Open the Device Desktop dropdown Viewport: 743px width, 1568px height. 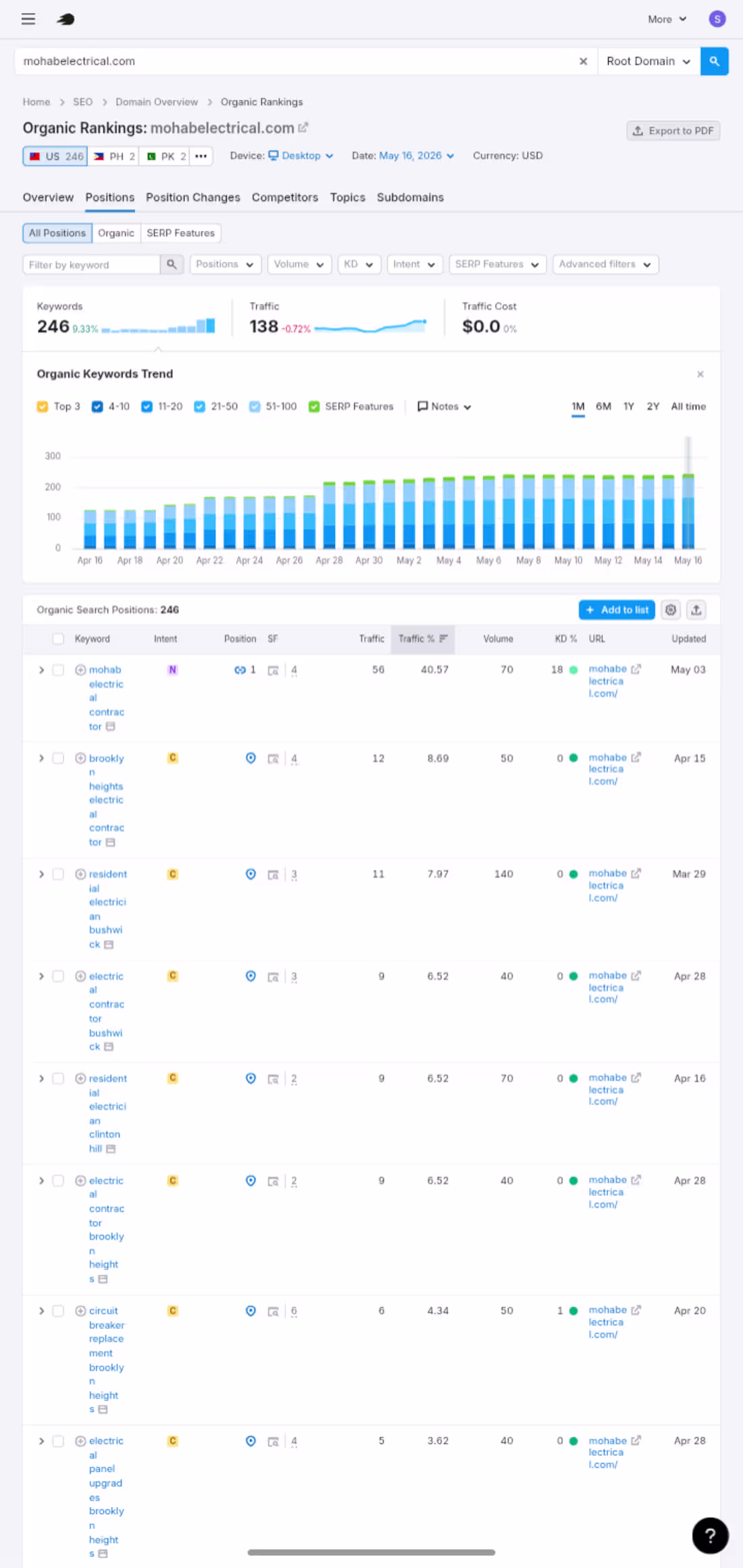coord(301,156)
